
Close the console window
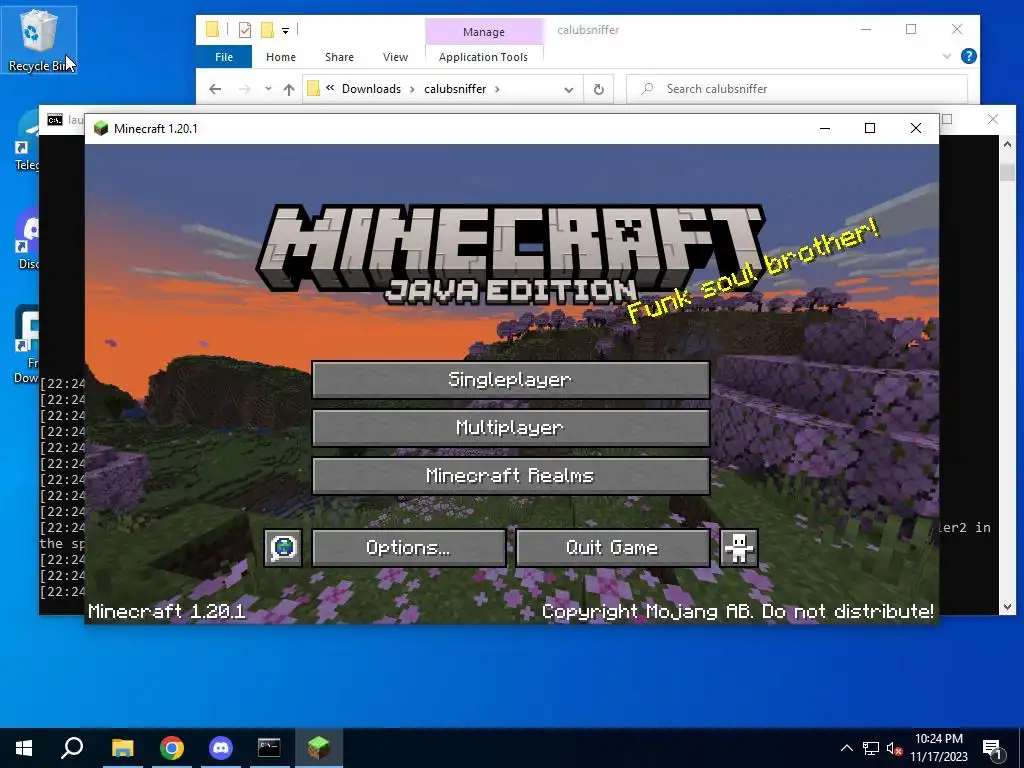pos(993,119)
